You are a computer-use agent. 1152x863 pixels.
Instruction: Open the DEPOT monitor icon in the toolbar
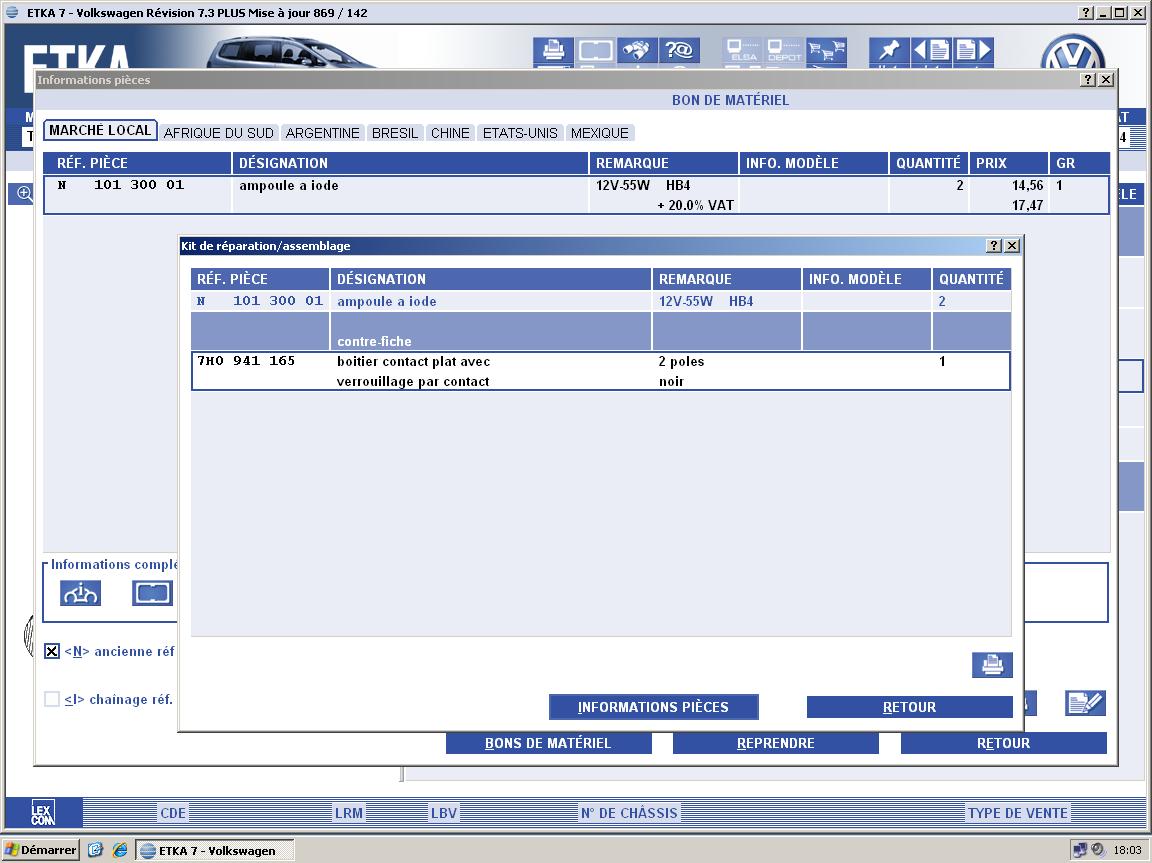click(x=785, y=51)
